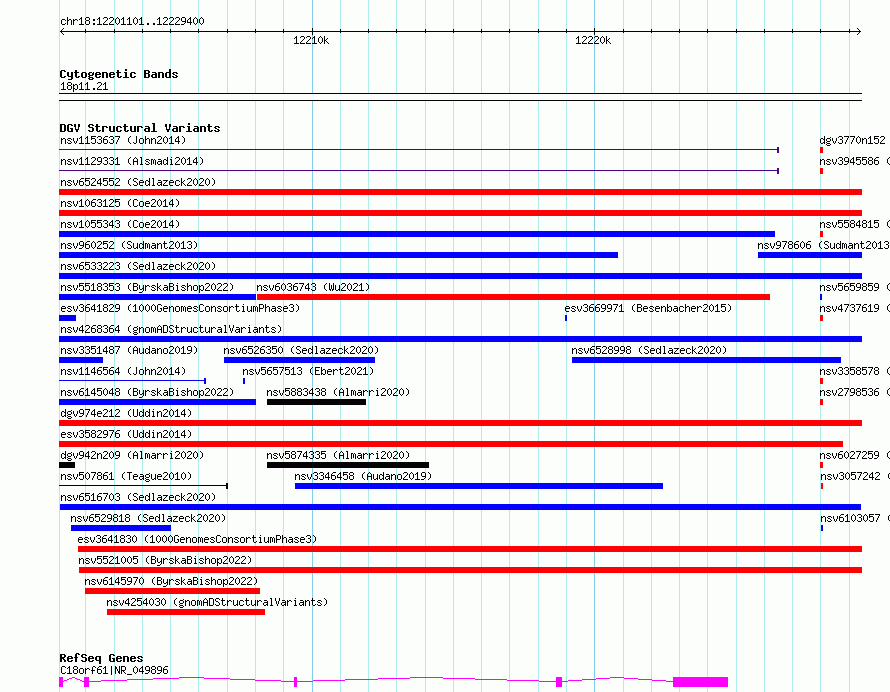Viewport: 890px width, 692px height.
Task: Click the nsv1146564 (John2014) label
Action: 123,371
